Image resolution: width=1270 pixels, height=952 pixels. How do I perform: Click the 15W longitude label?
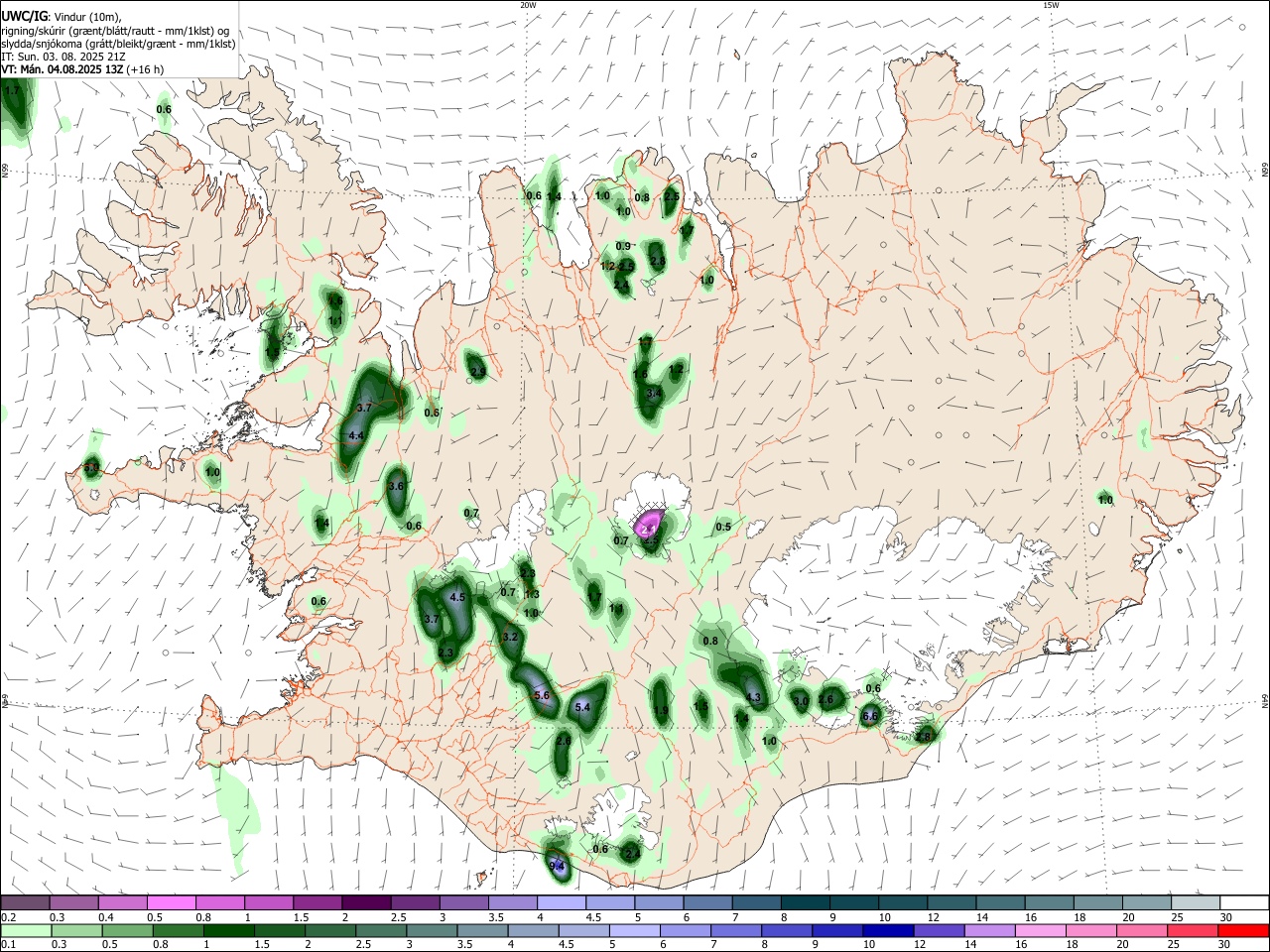point(1052,5)
